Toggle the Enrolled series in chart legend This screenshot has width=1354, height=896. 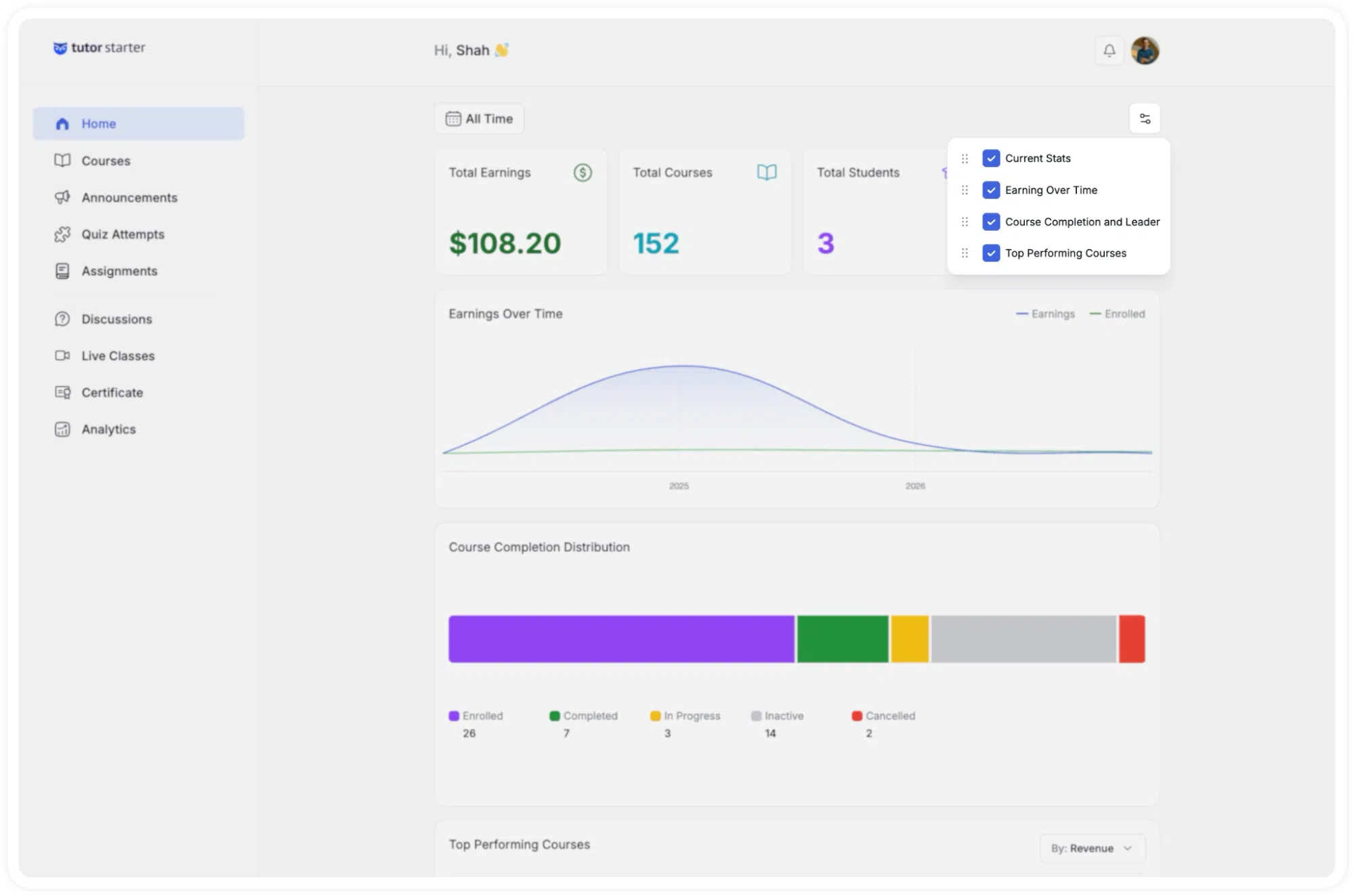1117,314
